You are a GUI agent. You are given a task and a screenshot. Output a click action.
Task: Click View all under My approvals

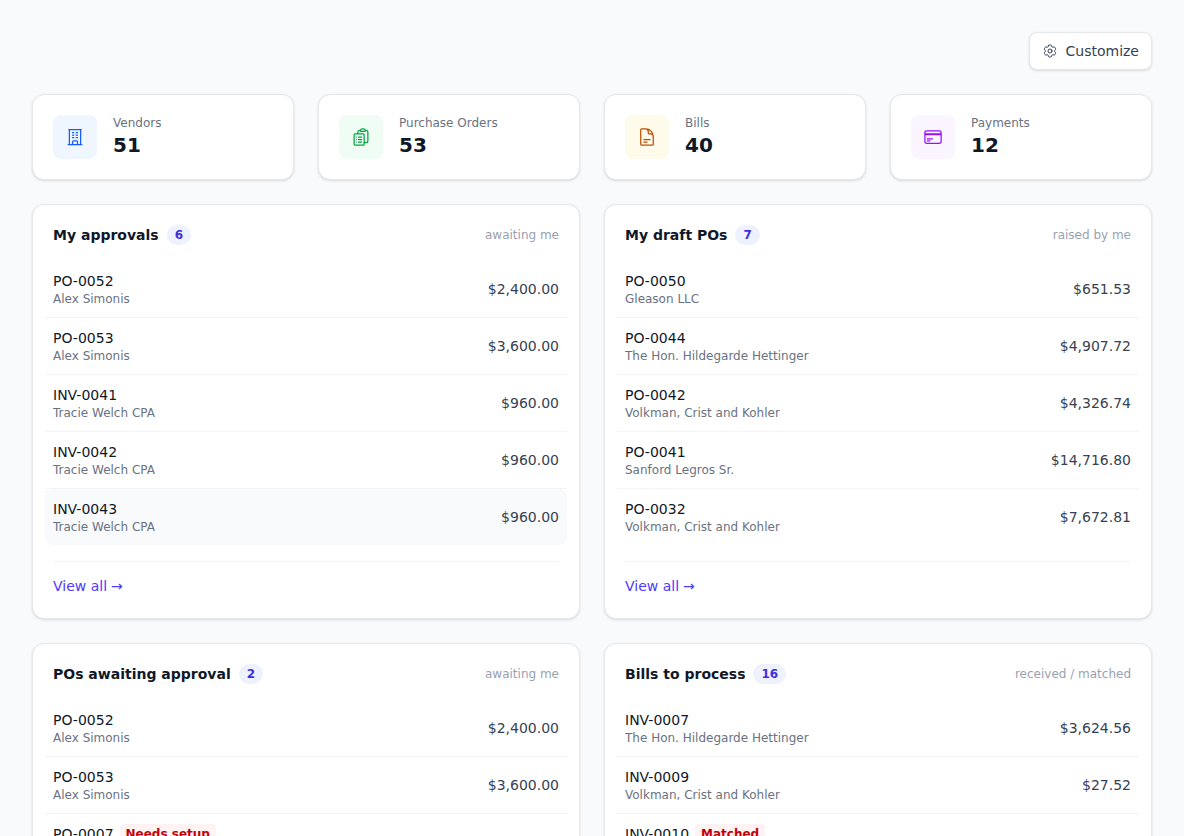pos(88,586)
